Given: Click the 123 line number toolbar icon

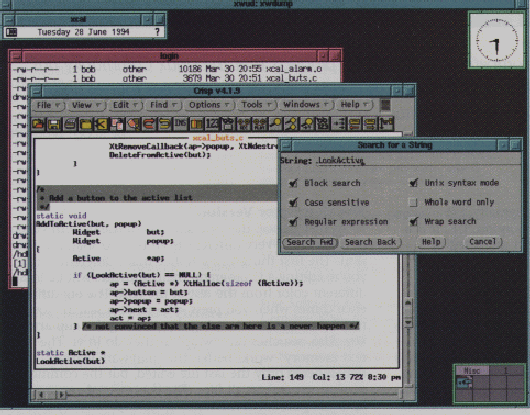Looking at the screenshot, I should coord(212,124).
